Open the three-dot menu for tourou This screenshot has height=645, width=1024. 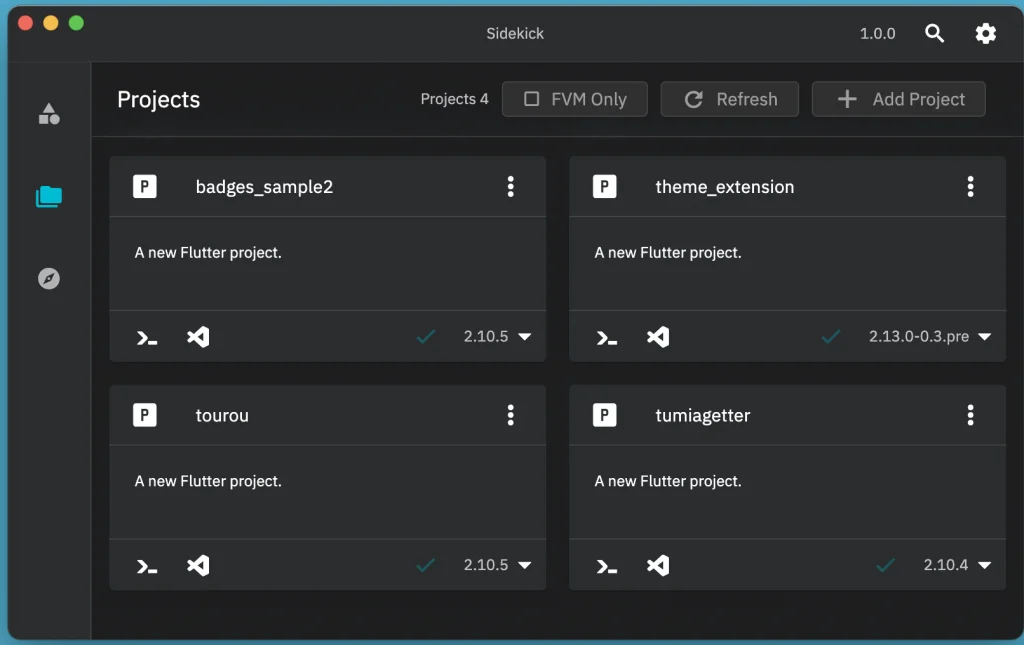(x=510, y=415)
